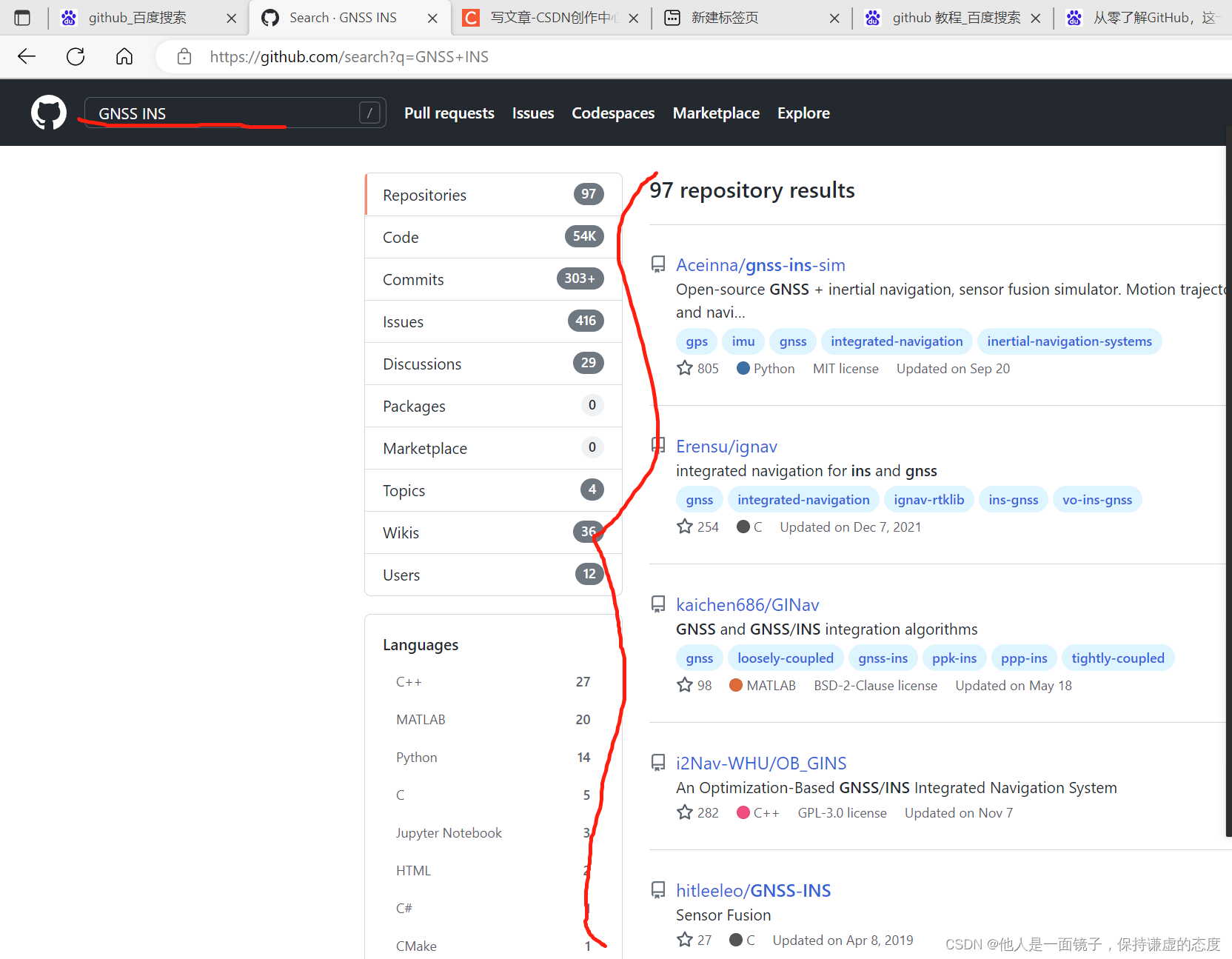This screenshot has width=1232, height=959.
Task: Click the back navigation arrow
Action: click(x=26, y=56)
